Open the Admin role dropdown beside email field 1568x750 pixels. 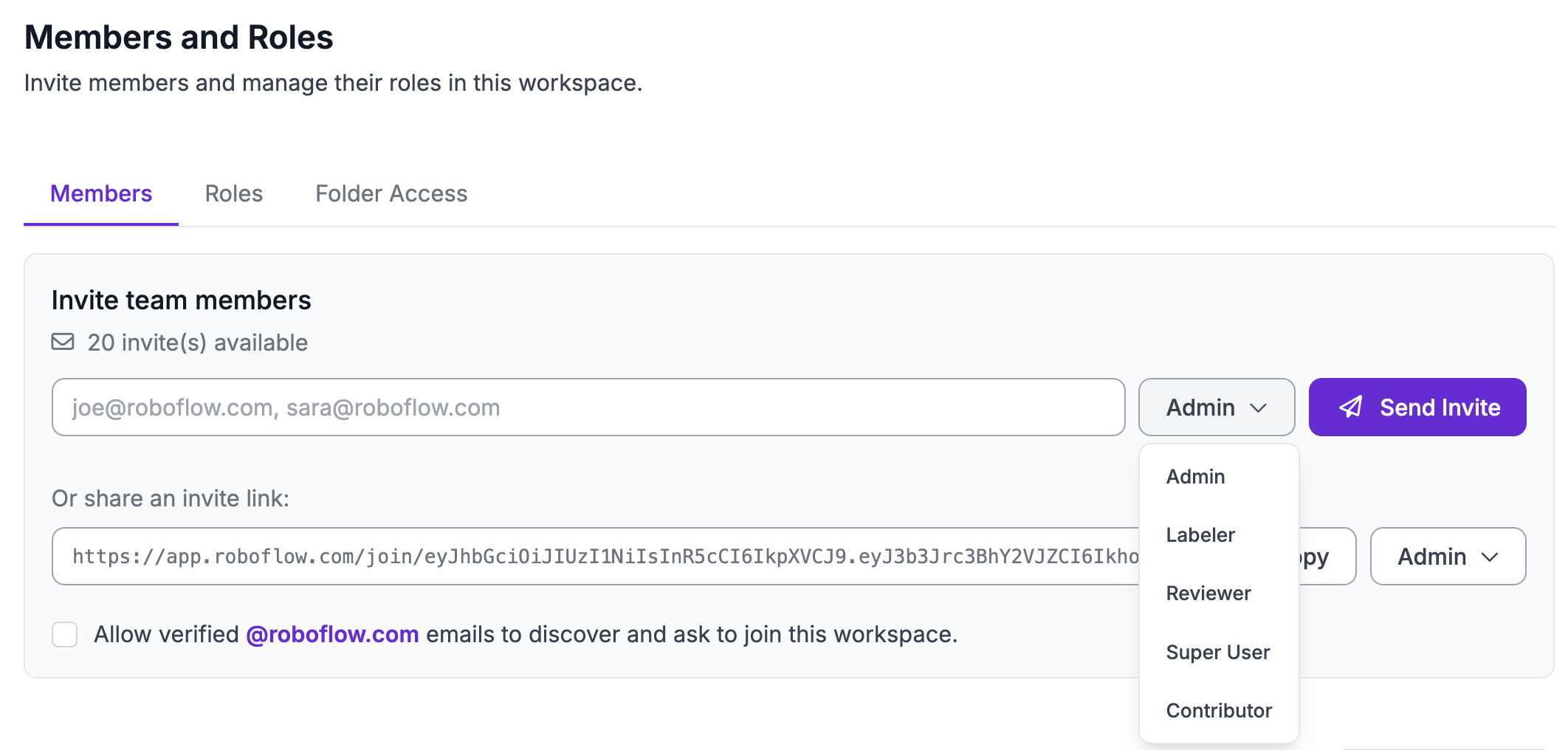[1216, 407]
